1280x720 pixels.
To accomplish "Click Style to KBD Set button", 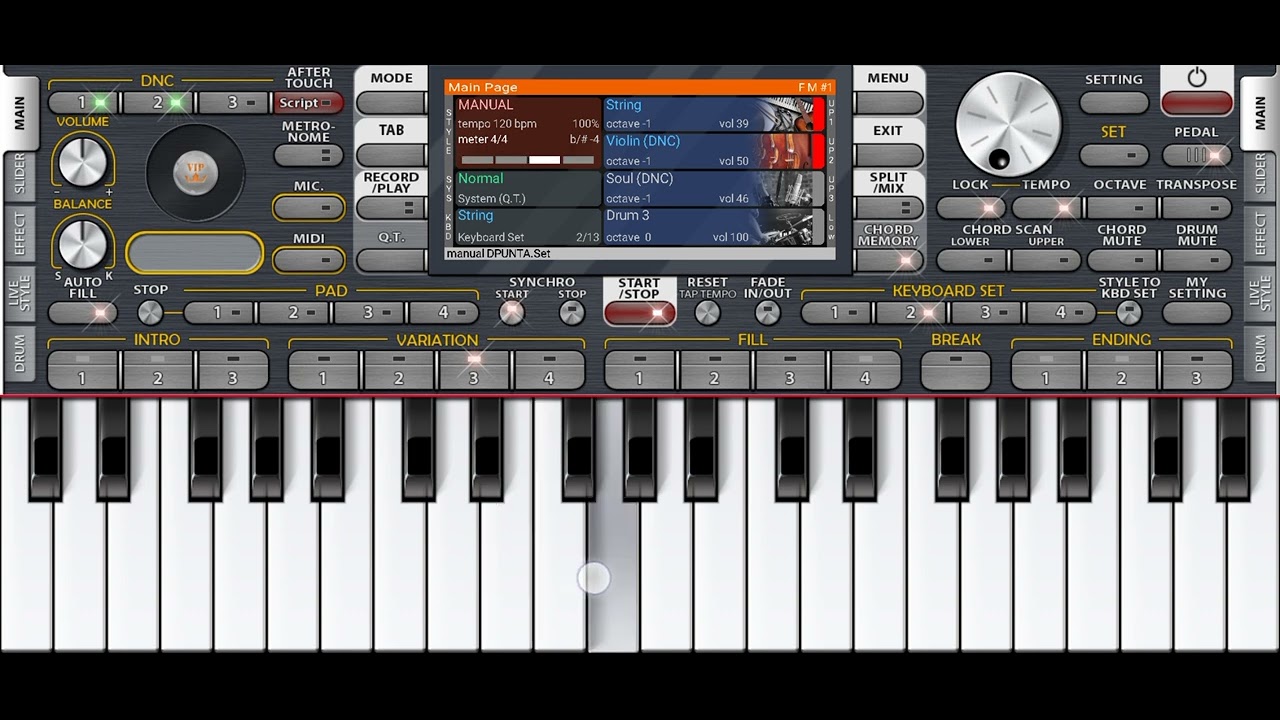I will coord(1129,313).
